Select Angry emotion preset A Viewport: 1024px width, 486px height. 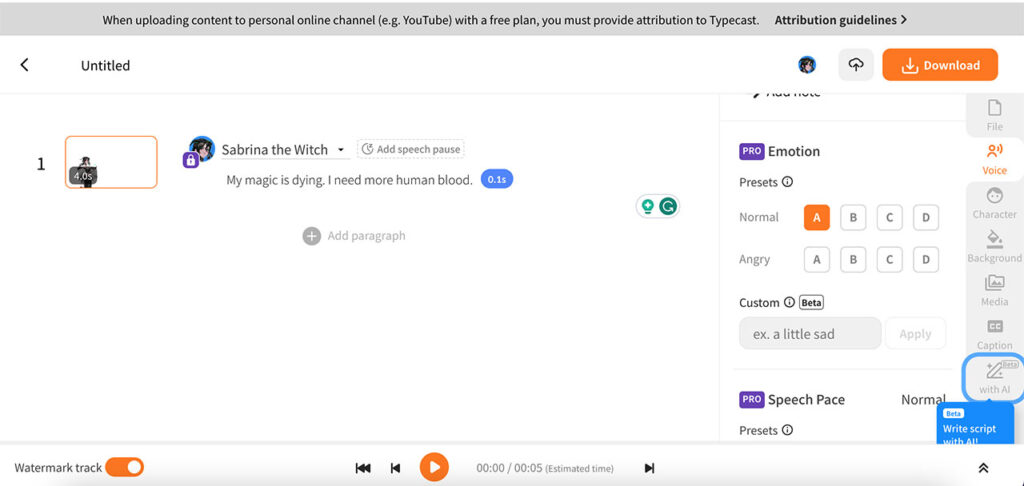[x=816, y=259]
